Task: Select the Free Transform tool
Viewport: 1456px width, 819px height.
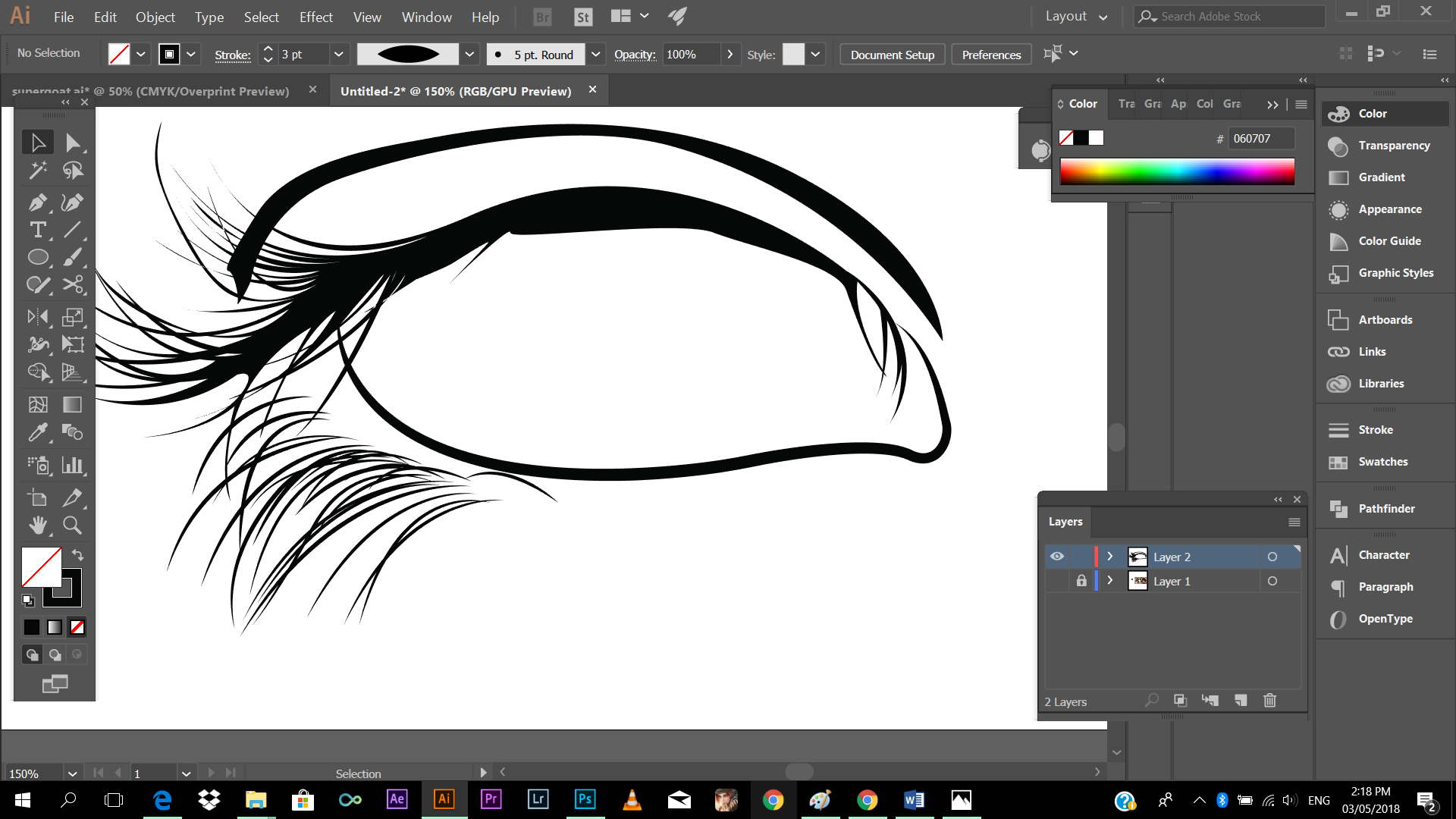Action: click(73, 344)
